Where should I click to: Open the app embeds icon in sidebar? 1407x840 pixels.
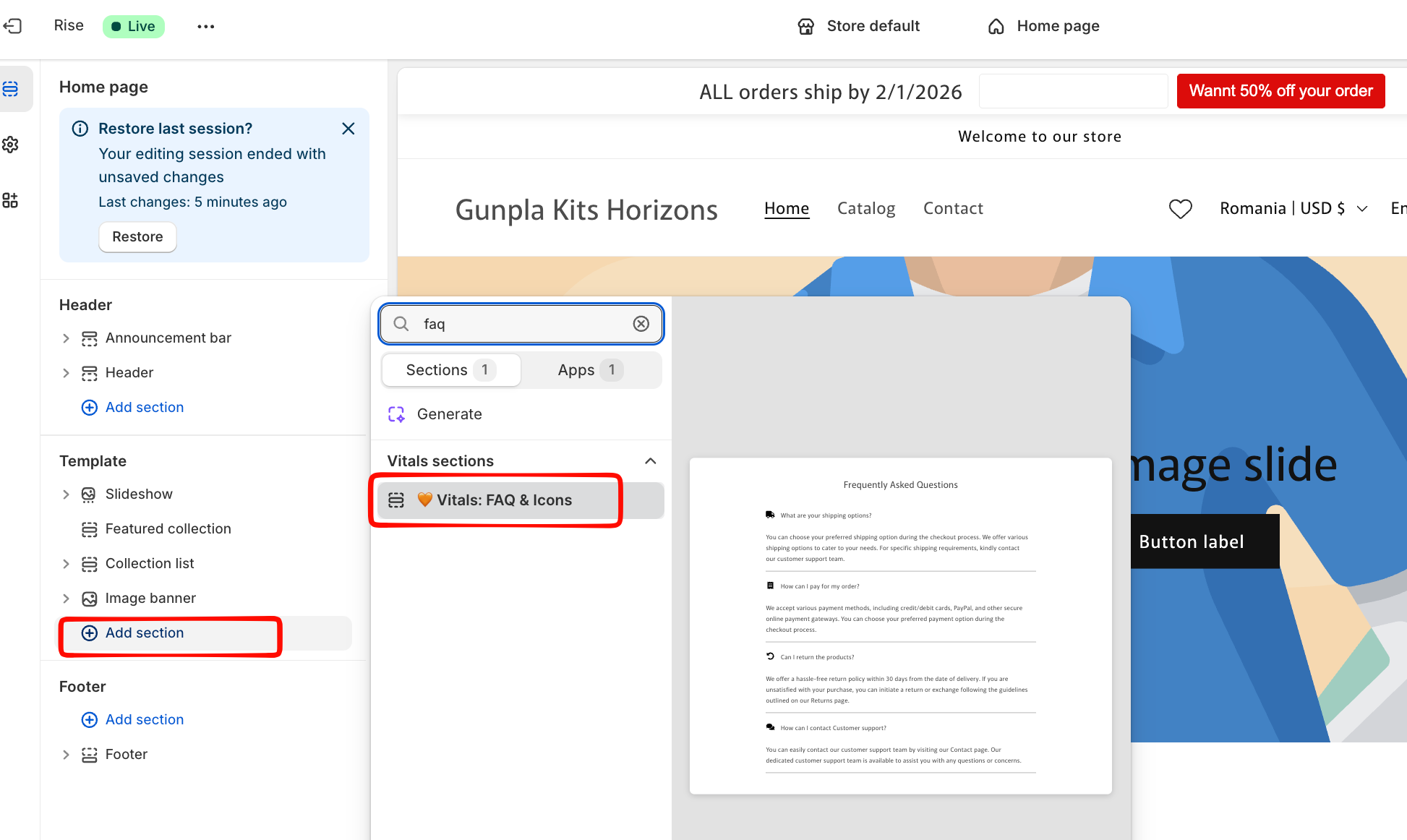pos(11,200)
